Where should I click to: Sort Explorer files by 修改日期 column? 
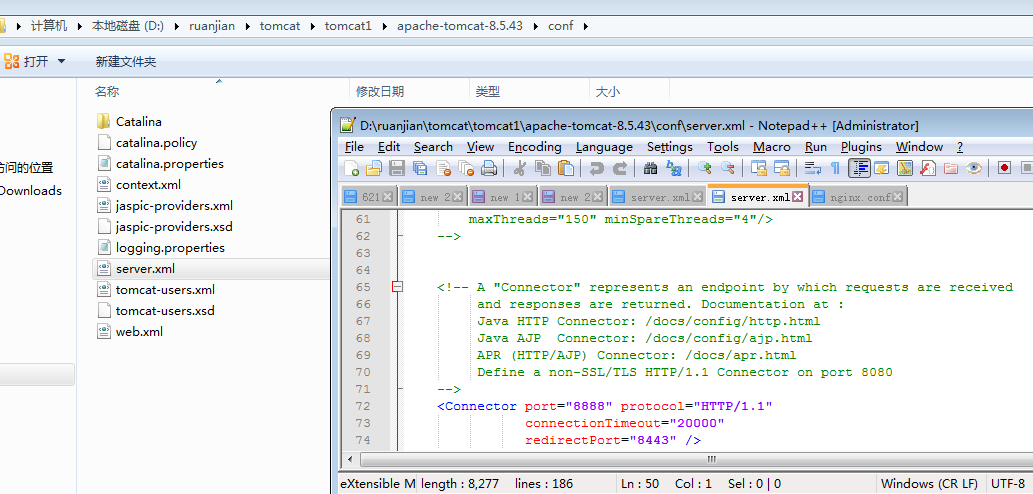tap(380, 92)
